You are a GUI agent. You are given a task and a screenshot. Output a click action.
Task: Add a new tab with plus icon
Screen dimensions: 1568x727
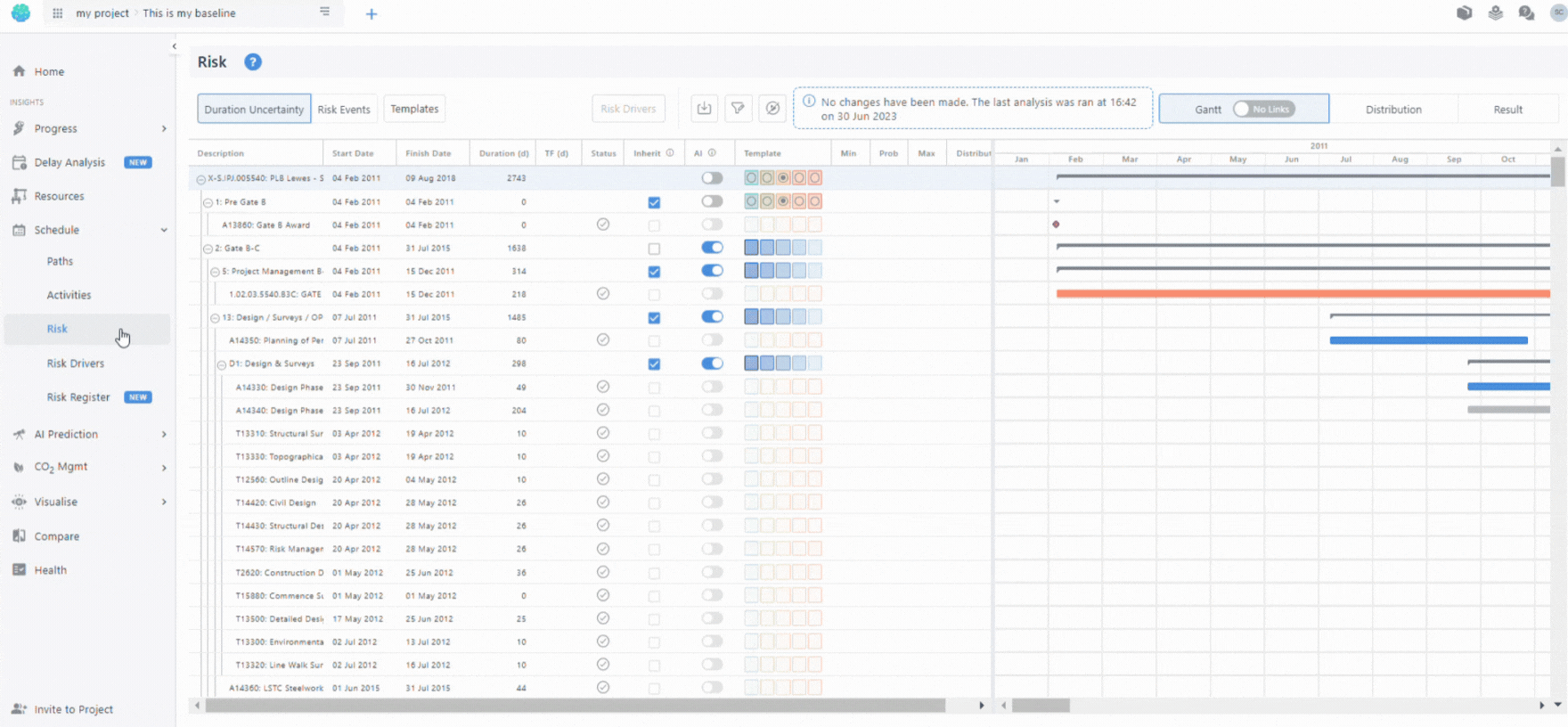tap(372, 13)
